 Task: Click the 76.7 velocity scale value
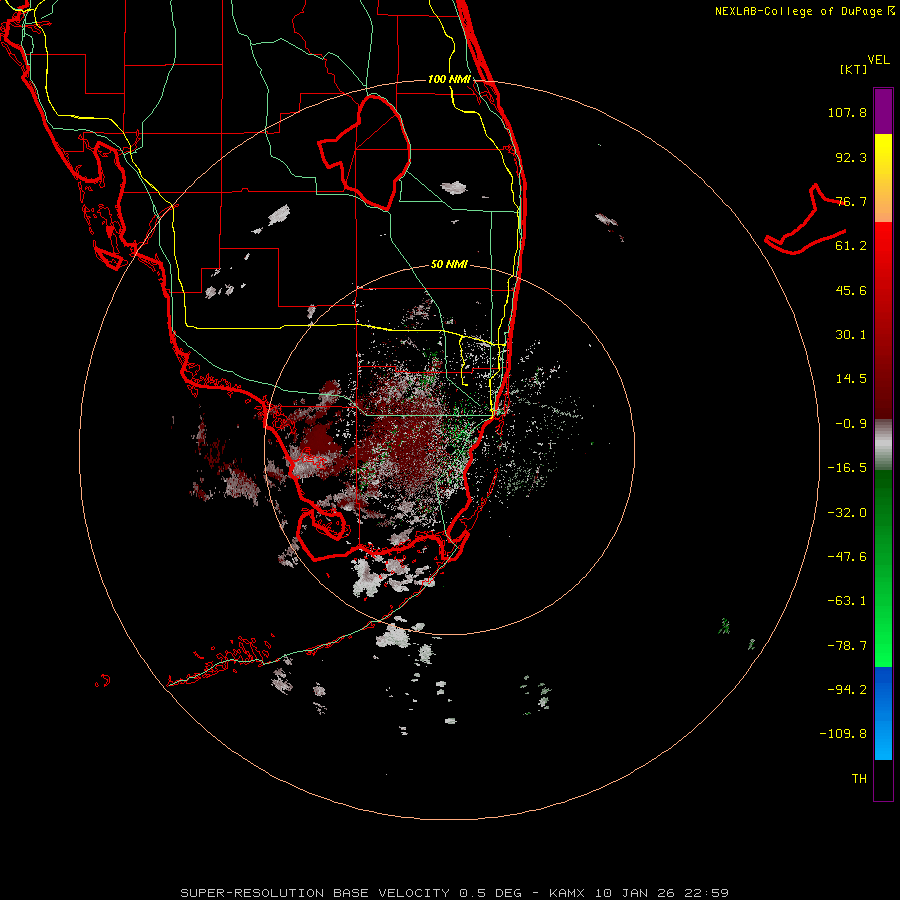click(x=851, y=201)
